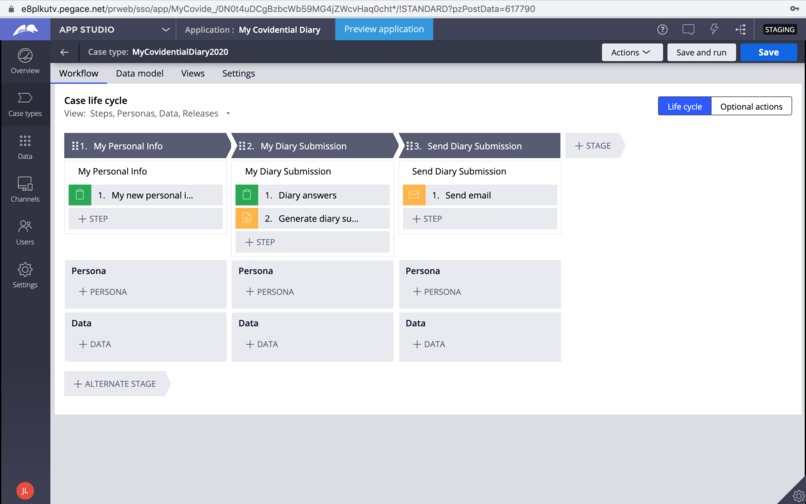This screenshot has height=504, width=806.
Task: Click the JL user avatar
Action: pyautogui.click(x=25, y=490)
